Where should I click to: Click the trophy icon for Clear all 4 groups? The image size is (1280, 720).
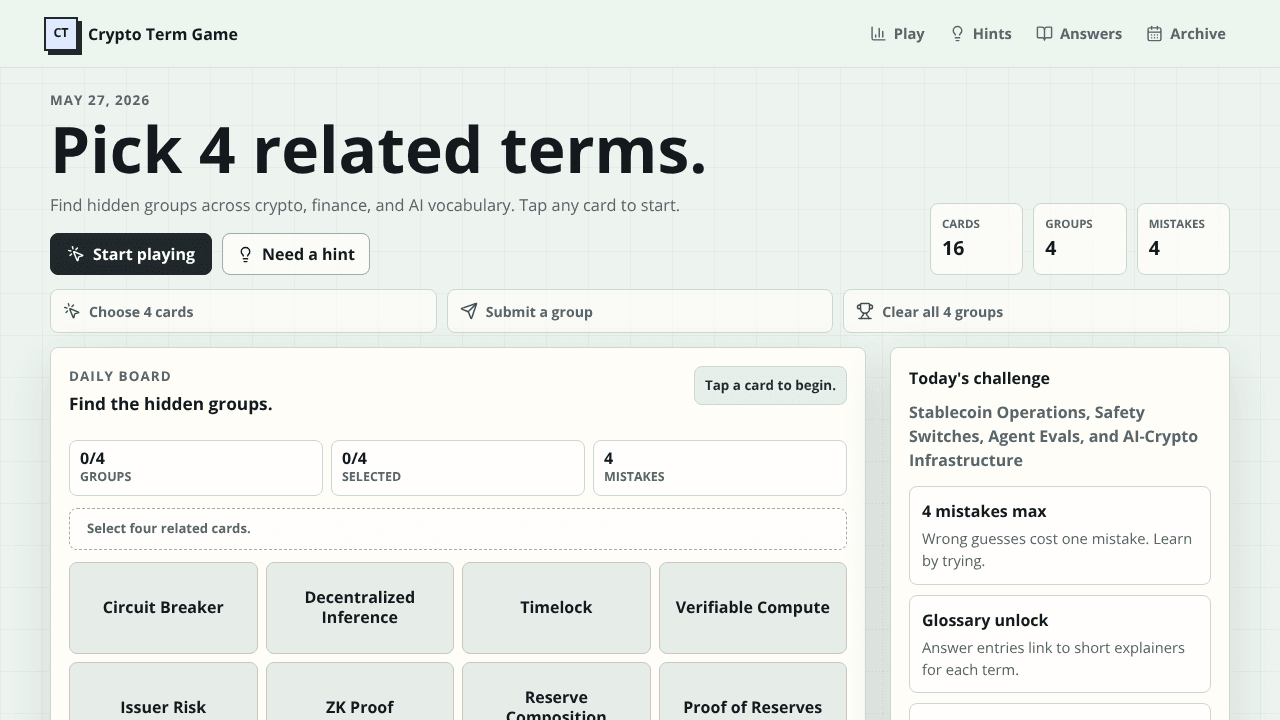(x=865, y=311)
